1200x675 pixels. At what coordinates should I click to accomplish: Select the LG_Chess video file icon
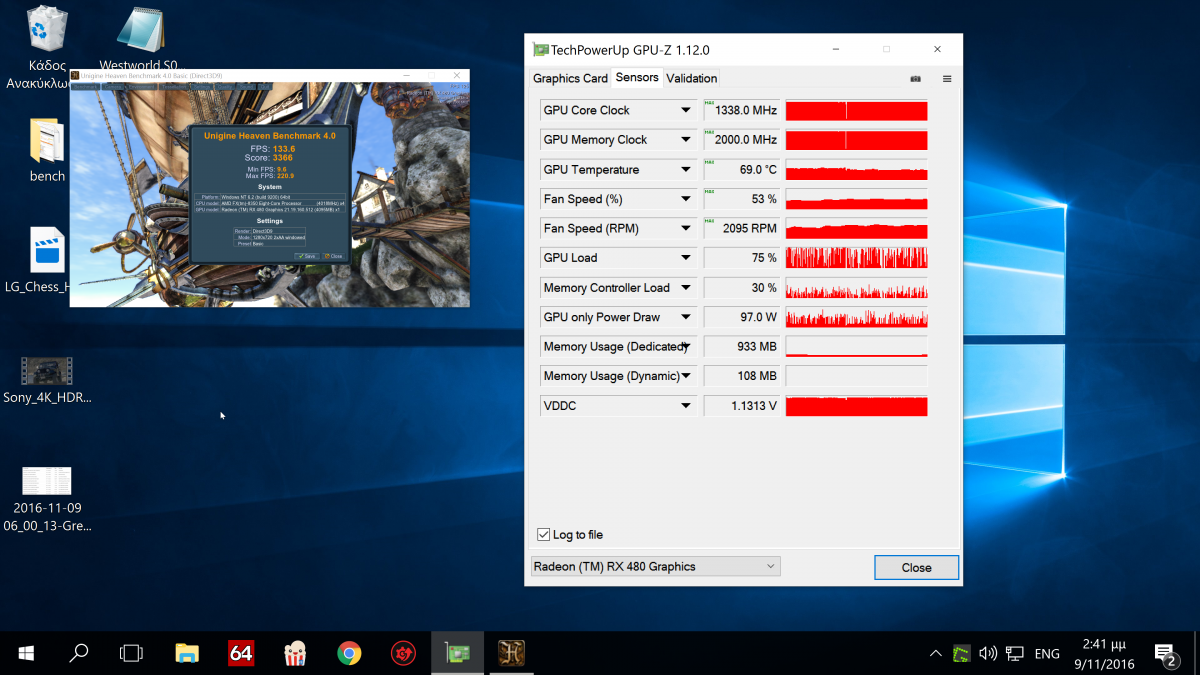pos(47,250)
